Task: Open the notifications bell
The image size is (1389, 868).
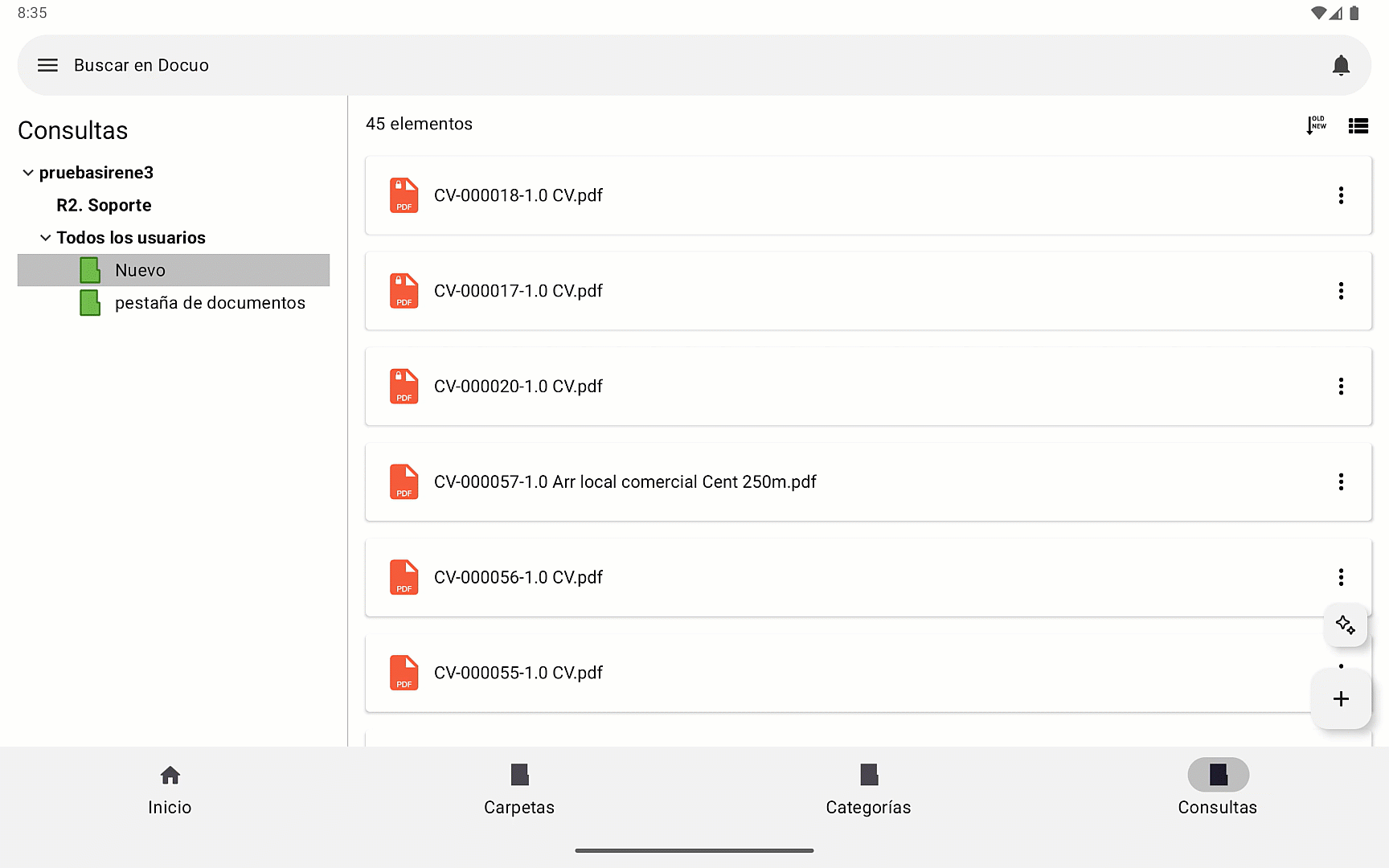Action: [x=1341, y=65]
